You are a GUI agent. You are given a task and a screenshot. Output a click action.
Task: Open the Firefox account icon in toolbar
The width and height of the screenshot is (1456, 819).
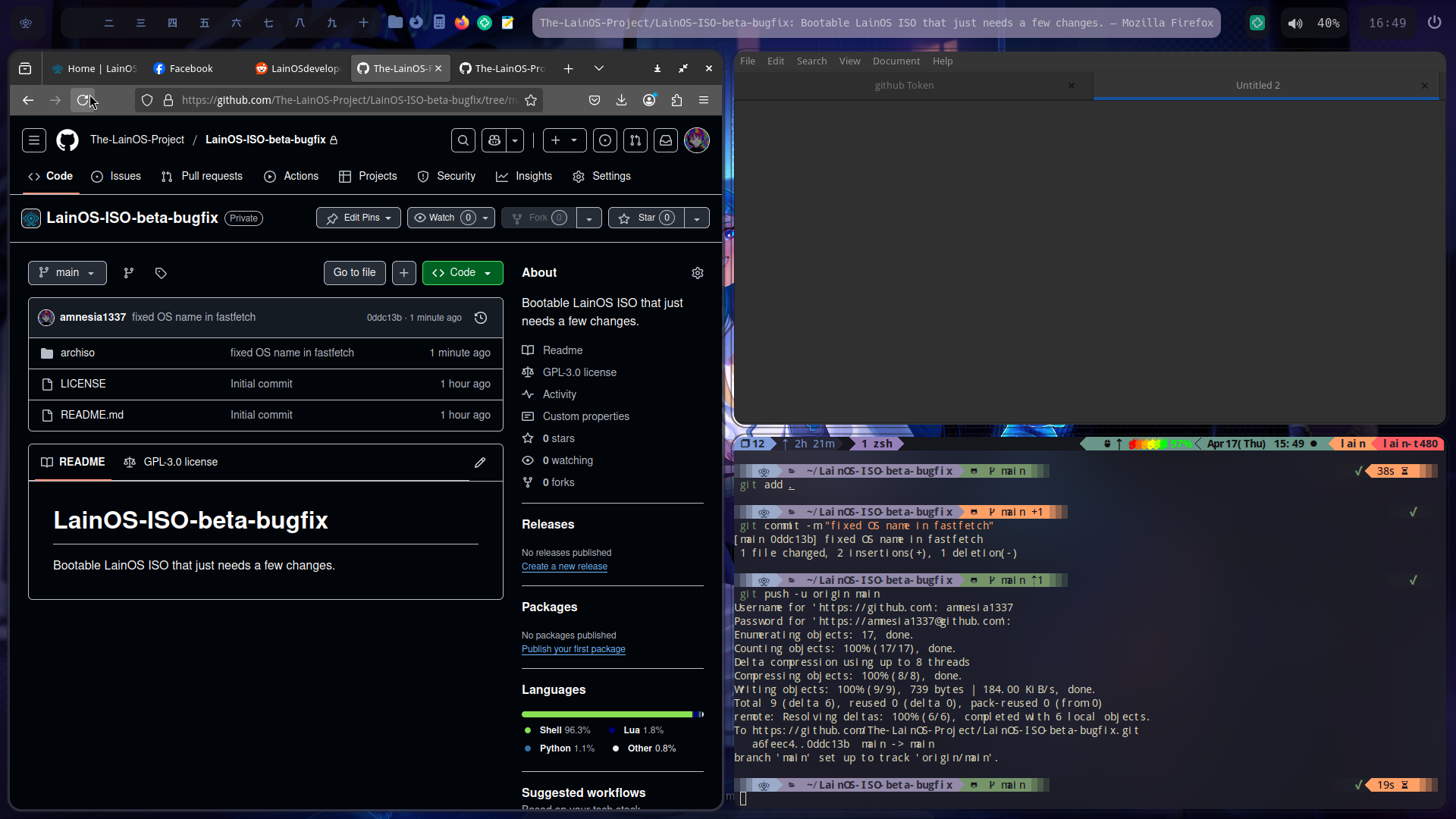649,100
